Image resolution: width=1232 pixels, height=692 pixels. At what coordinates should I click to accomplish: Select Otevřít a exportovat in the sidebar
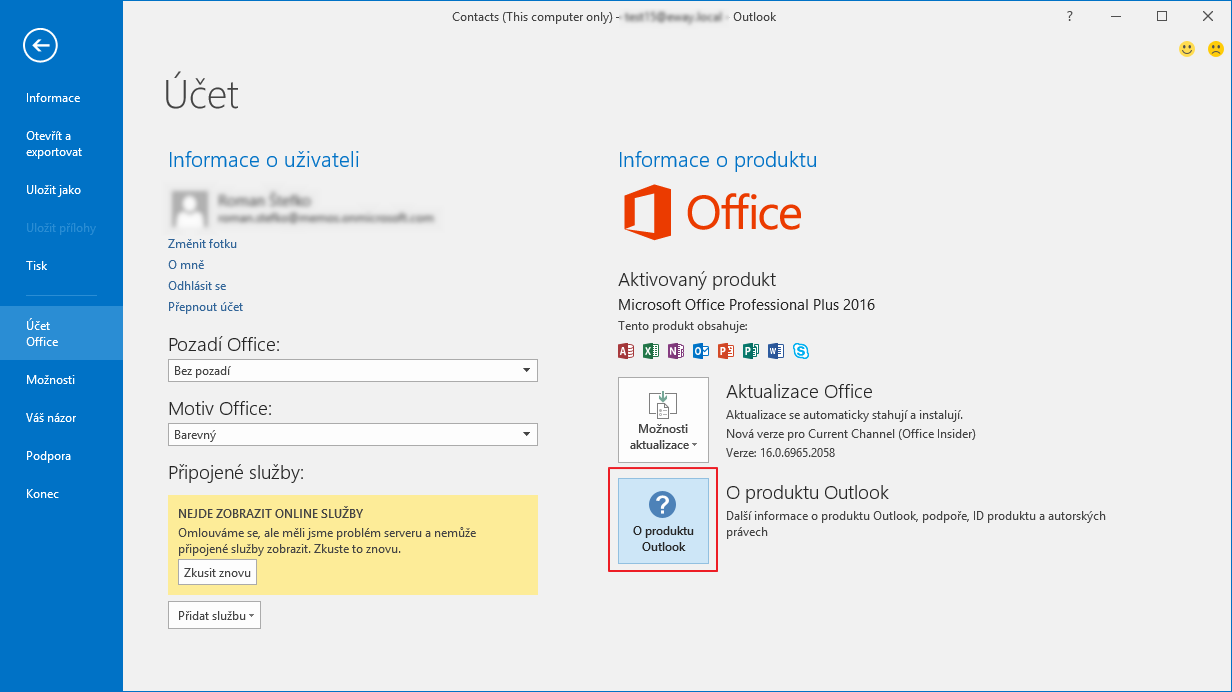[x=61, y=144]
